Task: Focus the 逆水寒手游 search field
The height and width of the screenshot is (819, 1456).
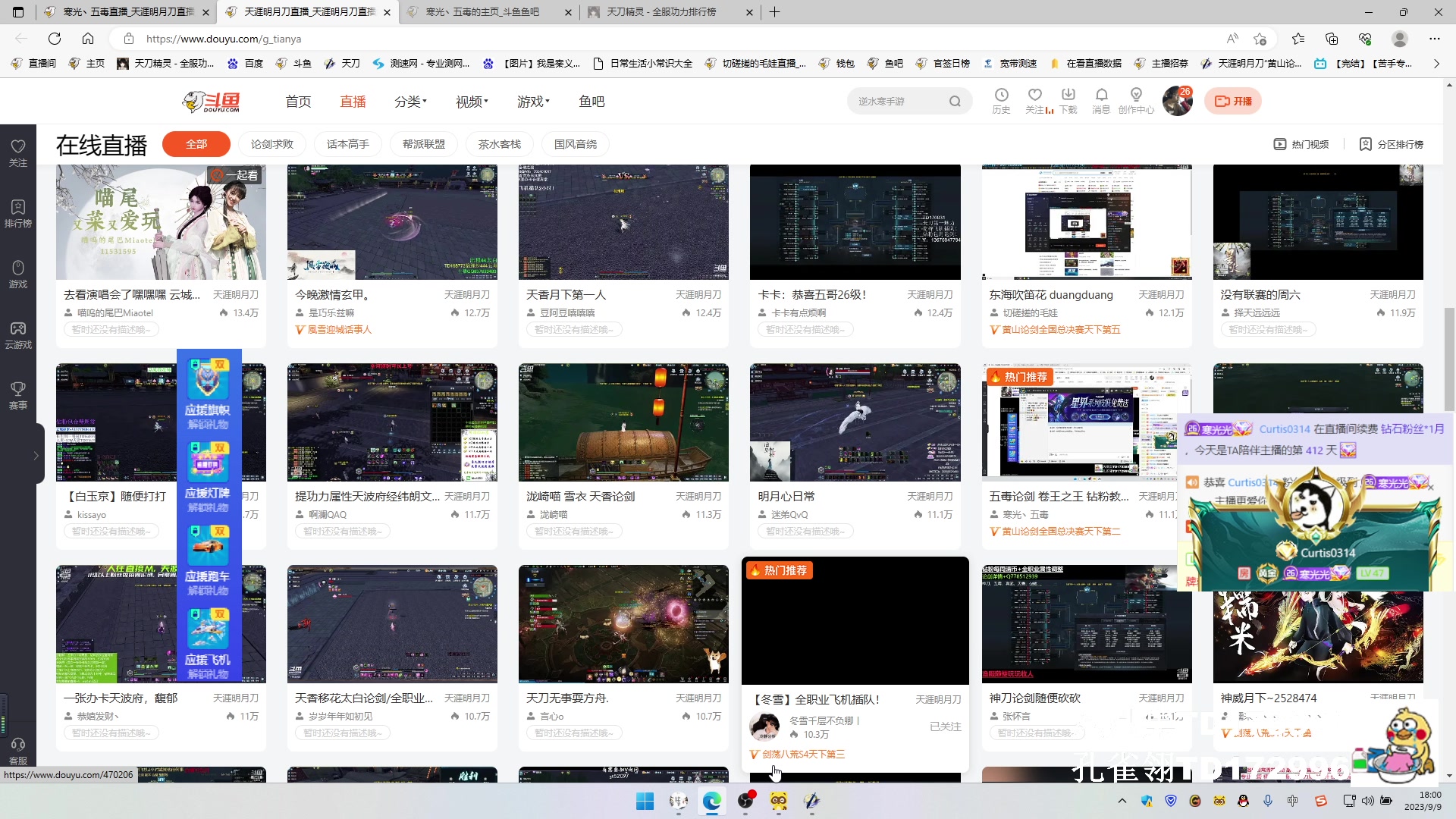Action: pyautogui.click(x=899, y=101)
